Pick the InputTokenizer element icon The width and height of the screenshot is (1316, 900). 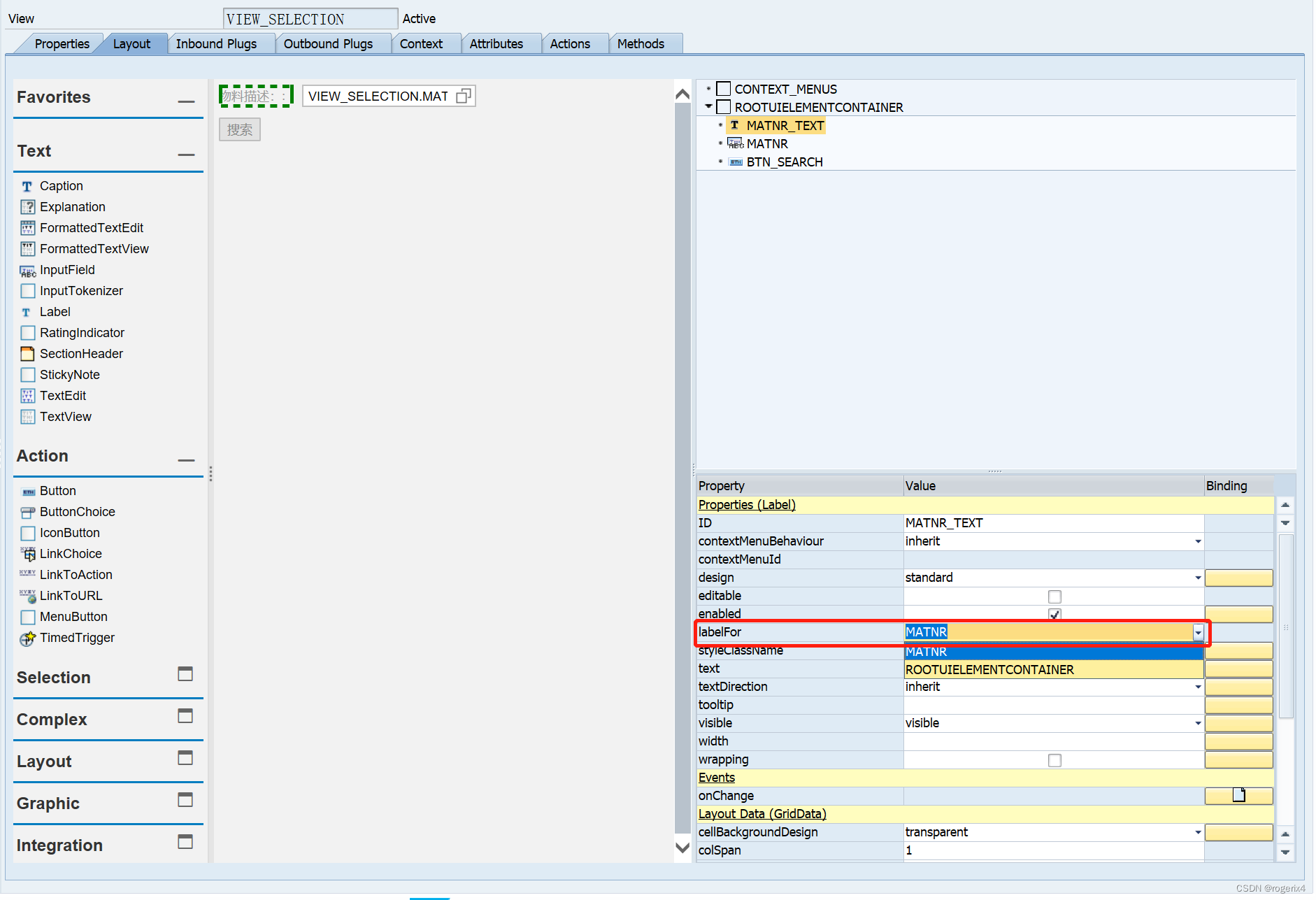pos(27,291)
